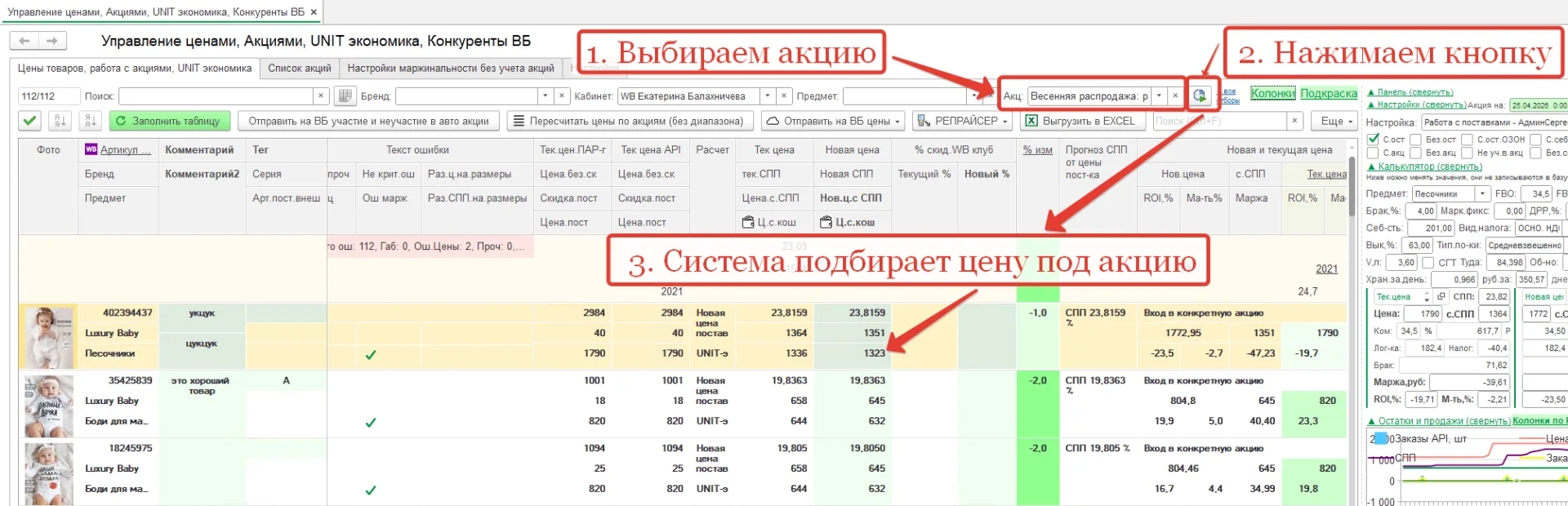Click the Настройка field Работа с поставками

(1494, 122)
